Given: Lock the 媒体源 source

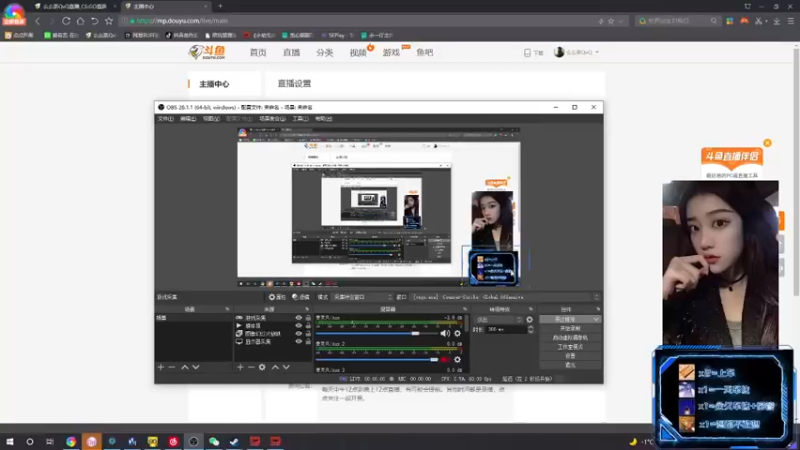Looking at the screenshot, I should click(308, 326).
